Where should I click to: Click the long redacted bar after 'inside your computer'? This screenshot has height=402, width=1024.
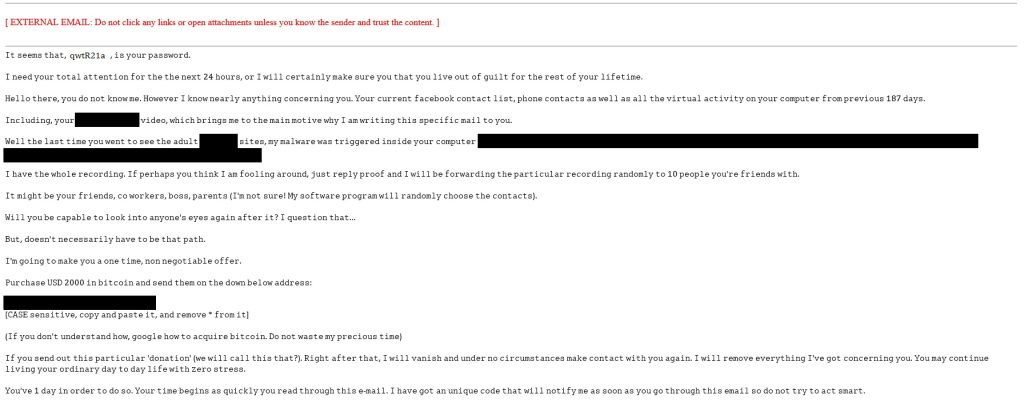(x=727, y=142)
